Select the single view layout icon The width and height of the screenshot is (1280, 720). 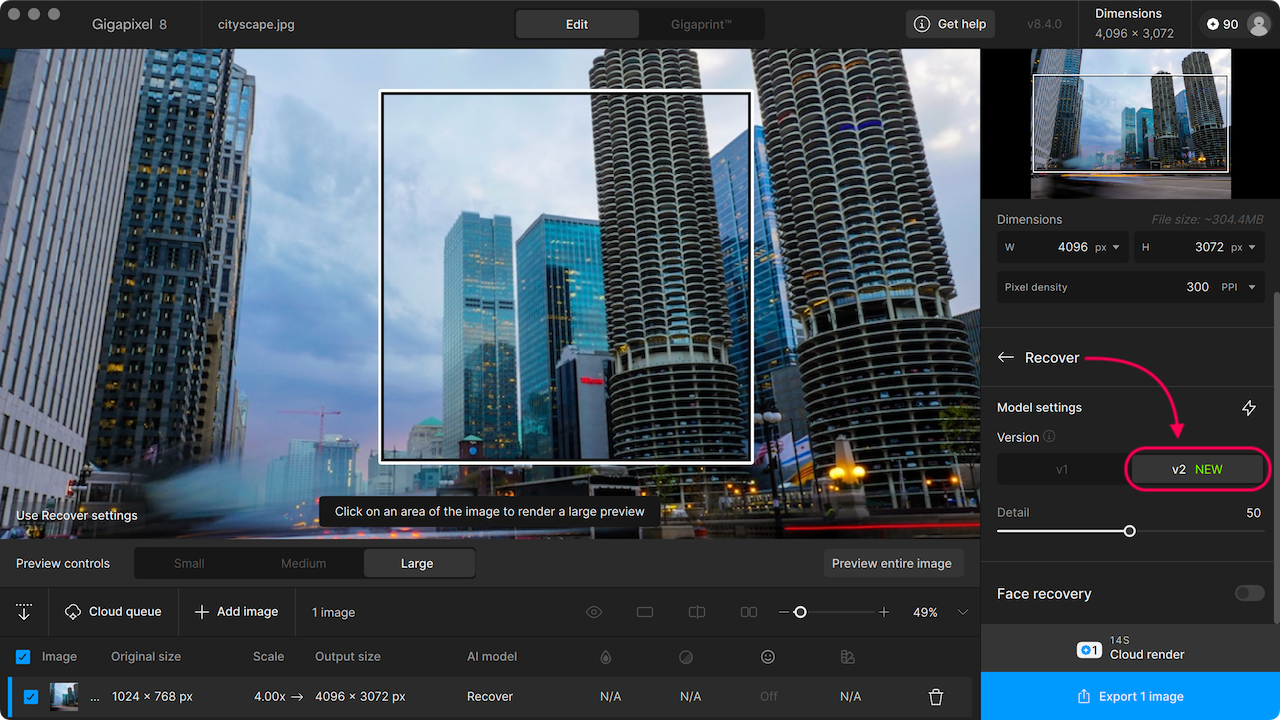click(x=645, y=612)
